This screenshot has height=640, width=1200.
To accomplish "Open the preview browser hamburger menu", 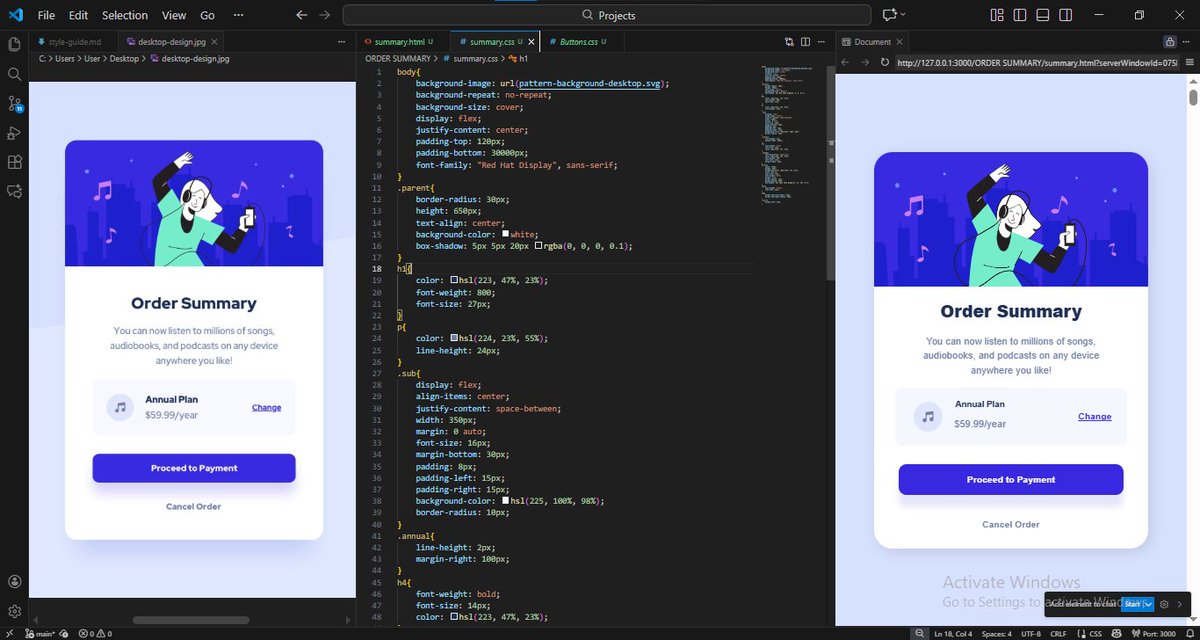I will pyautogui.click(x=1192, y=62).
